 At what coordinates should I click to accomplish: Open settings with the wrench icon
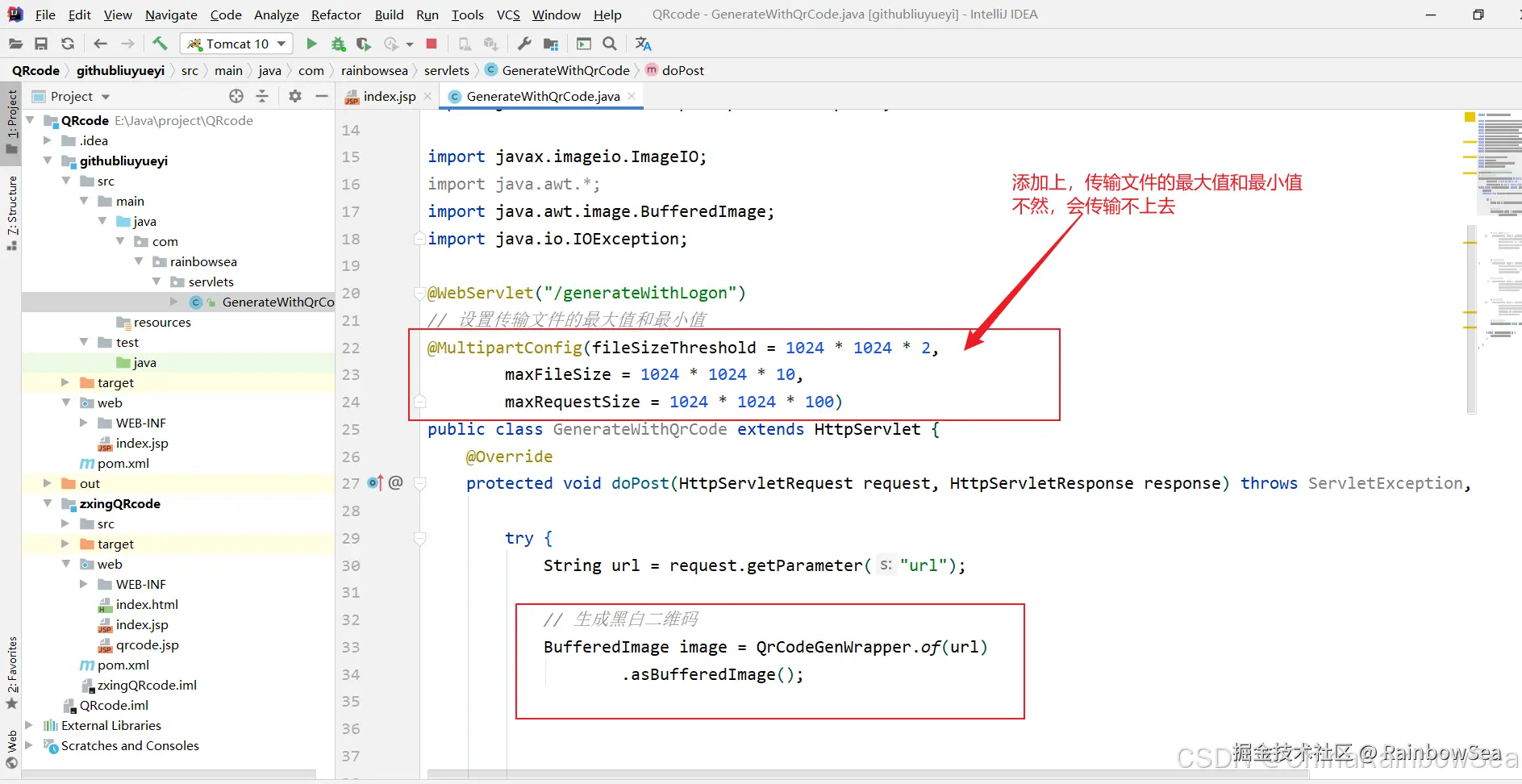(524, 44)
